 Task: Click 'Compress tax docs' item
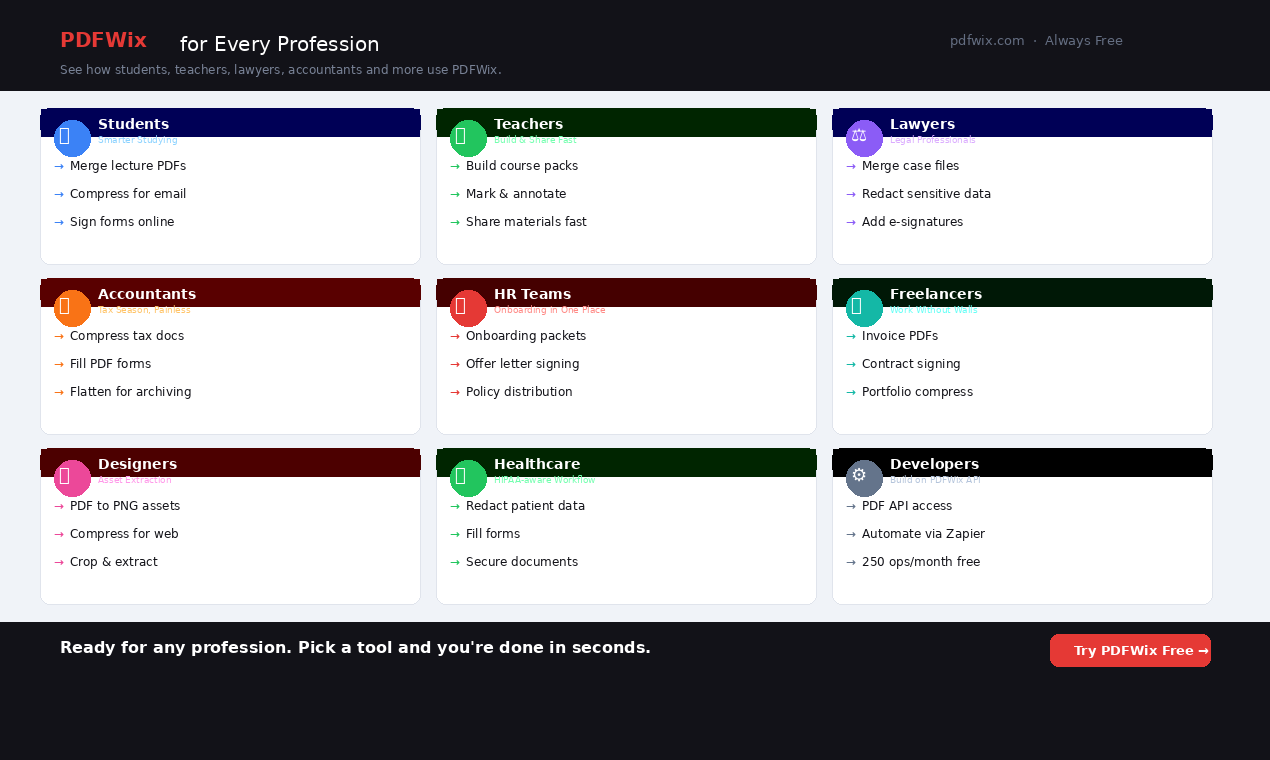tap(127, 336)
